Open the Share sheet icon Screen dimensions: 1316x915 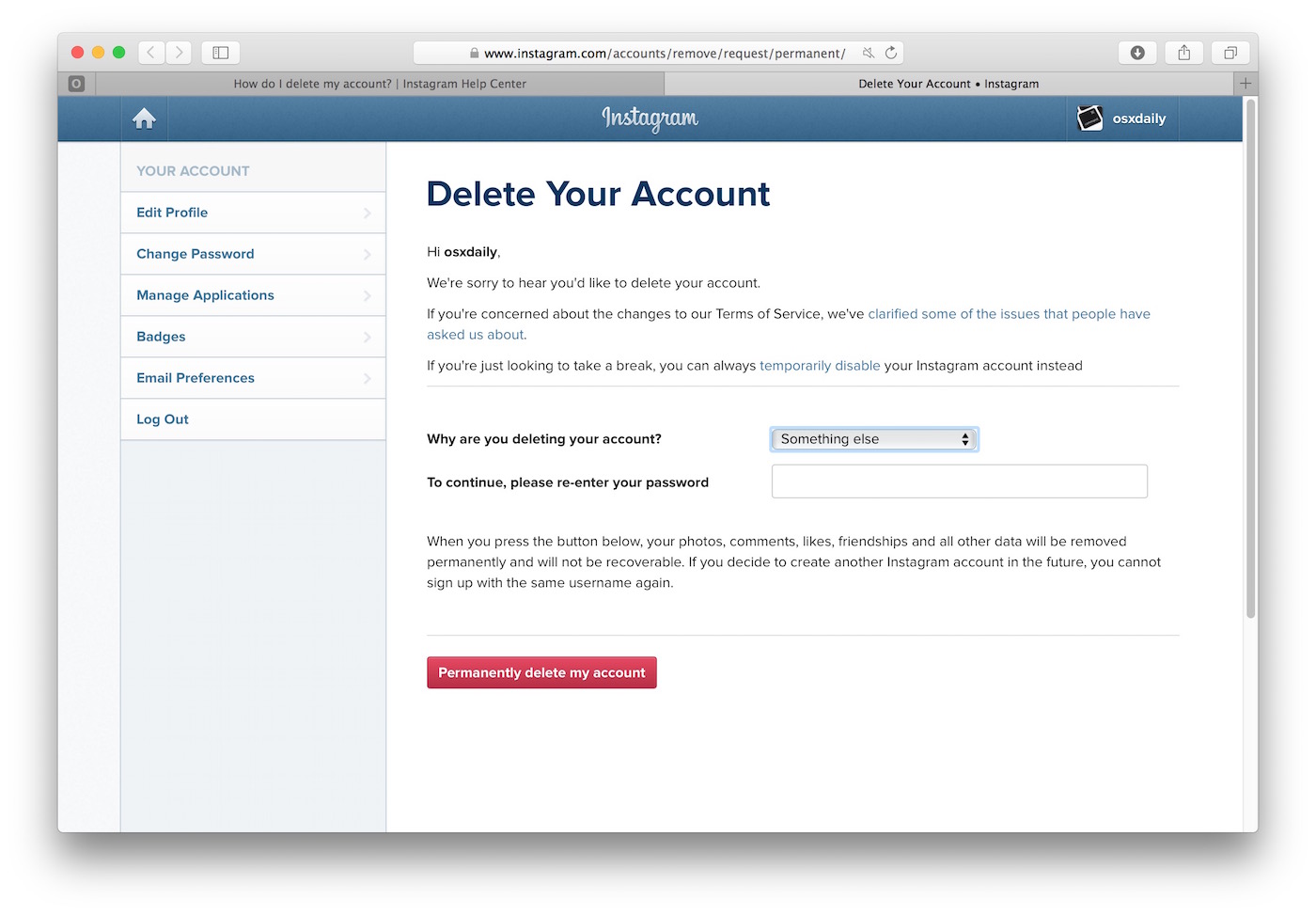1183,53
